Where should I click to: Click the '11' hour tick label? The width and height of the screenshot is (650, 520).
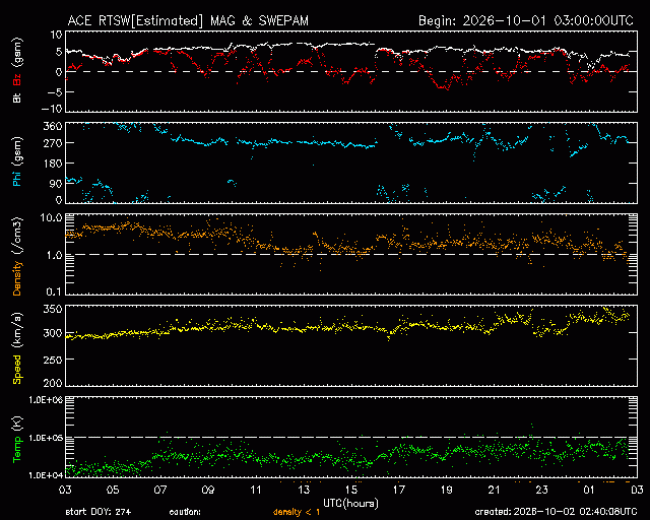(256, 490)
